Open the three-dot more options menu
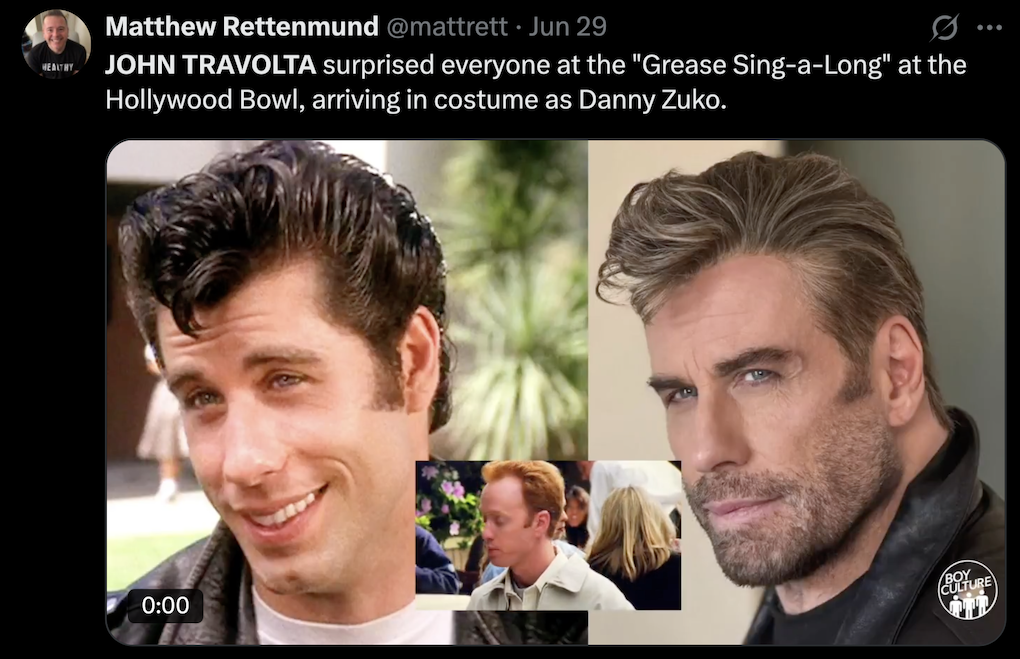1020x659 pixels. coord(989,27)
